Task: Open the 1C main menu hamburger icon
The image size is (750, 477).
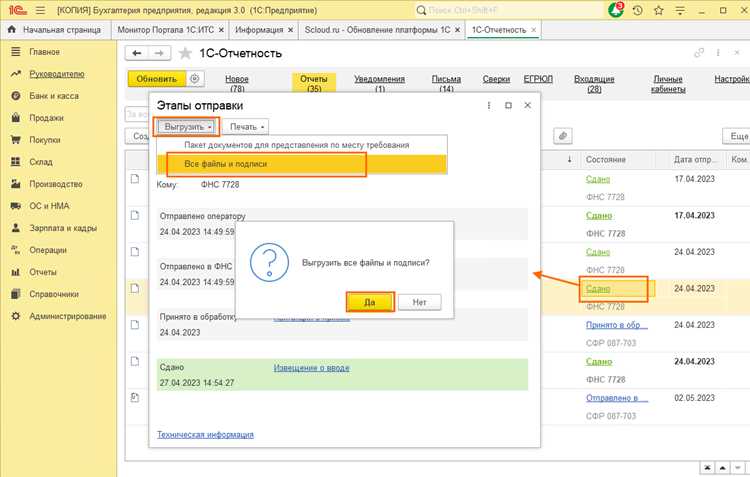Action: [x=40, y=10]
